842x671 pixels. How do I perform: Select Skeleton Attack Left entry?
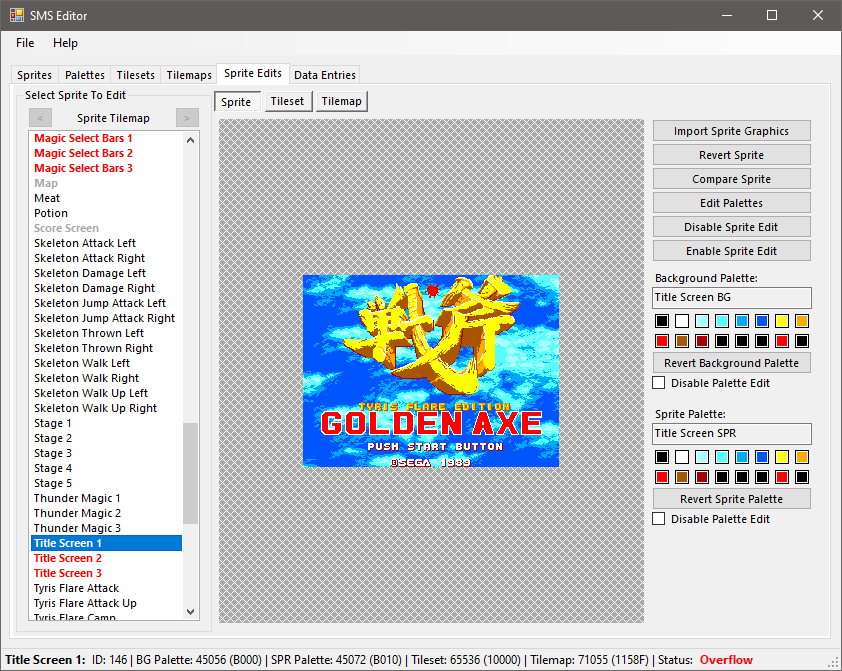pos(106,244)
